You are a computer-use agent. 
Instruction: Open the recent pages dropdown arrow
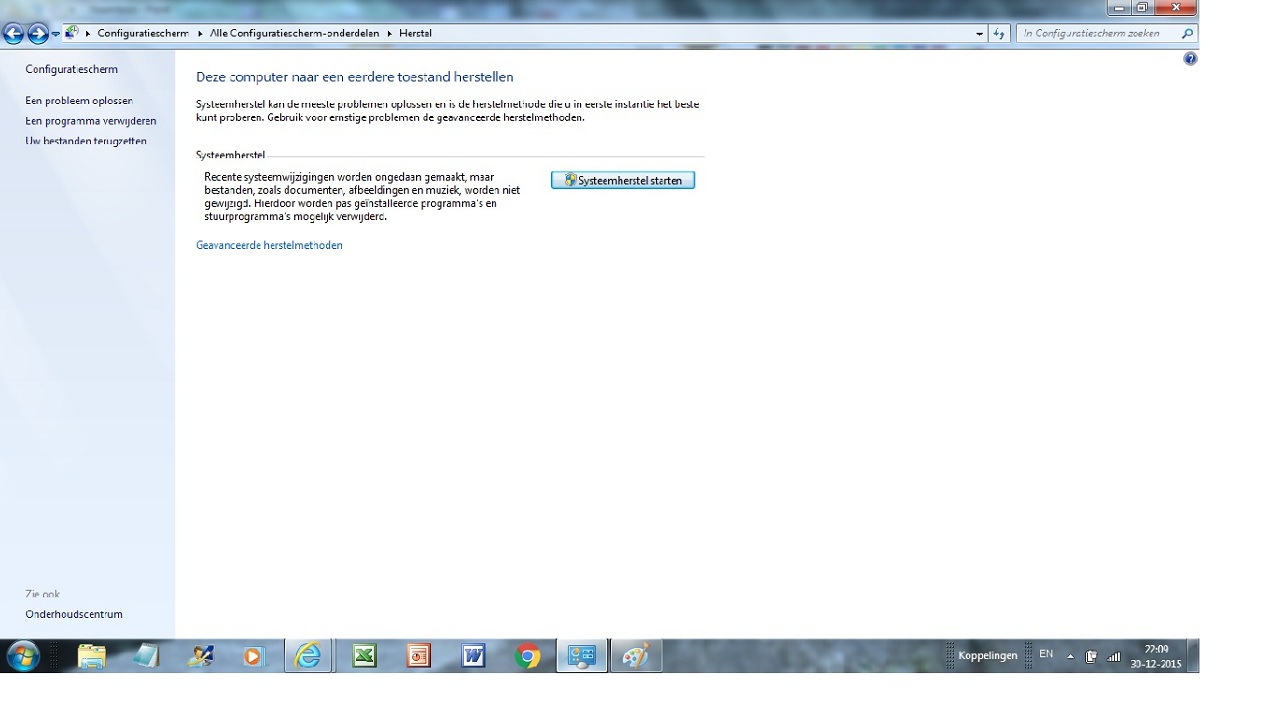pos(56,34)
